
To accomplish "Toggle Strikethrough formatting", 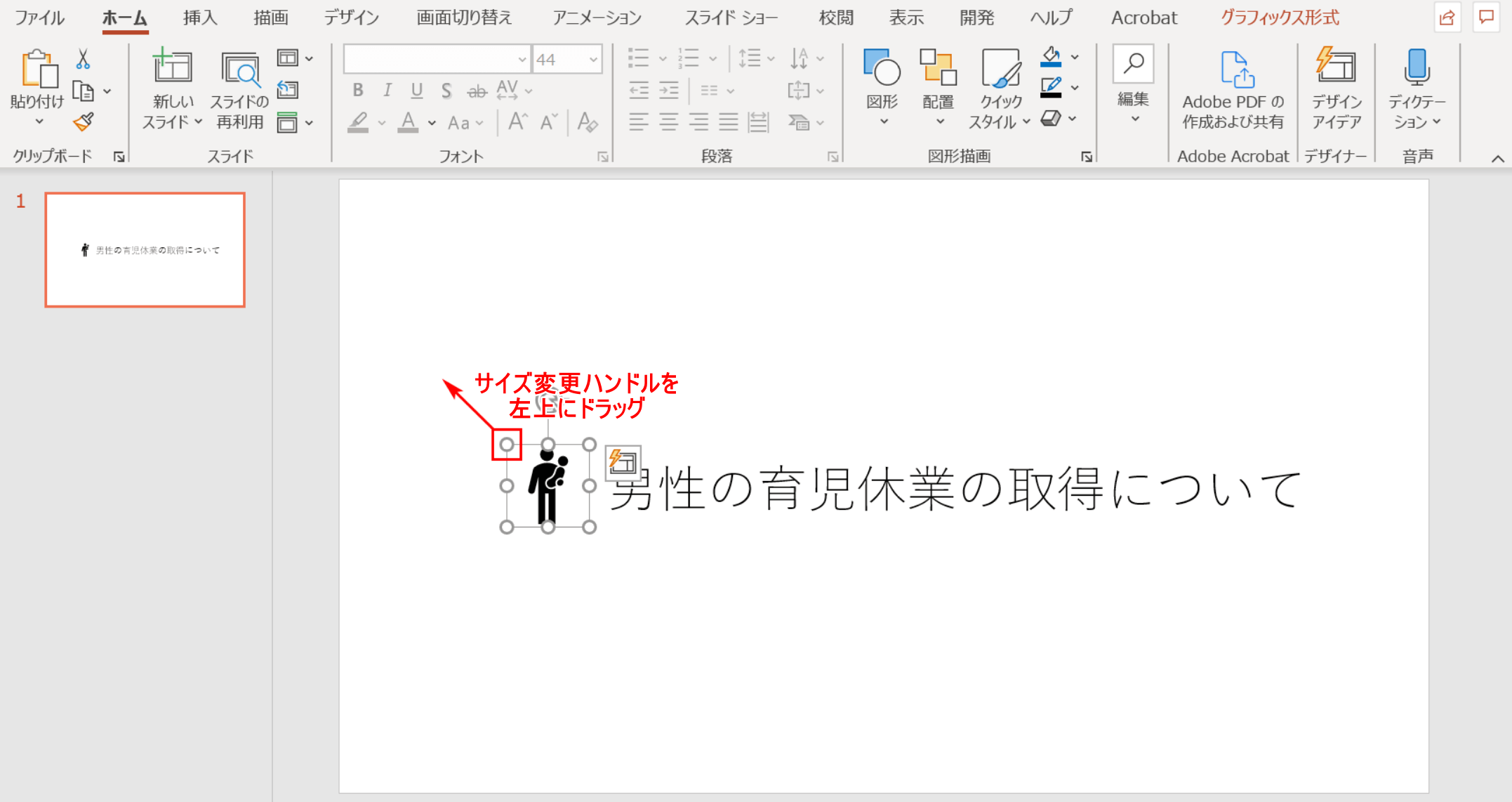I will (x=477, y=90).
